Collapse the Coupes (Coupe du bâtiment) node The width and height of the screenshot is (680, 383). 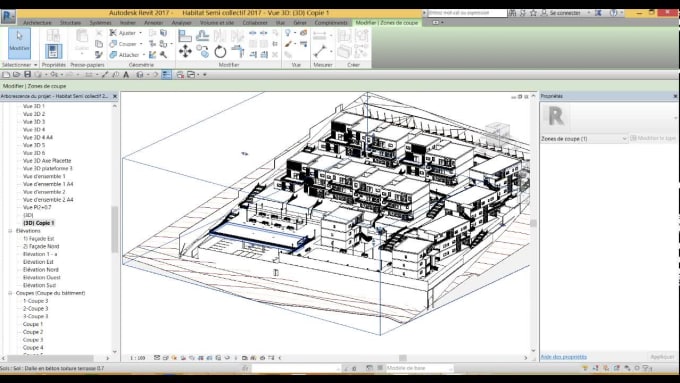point(10,293)
